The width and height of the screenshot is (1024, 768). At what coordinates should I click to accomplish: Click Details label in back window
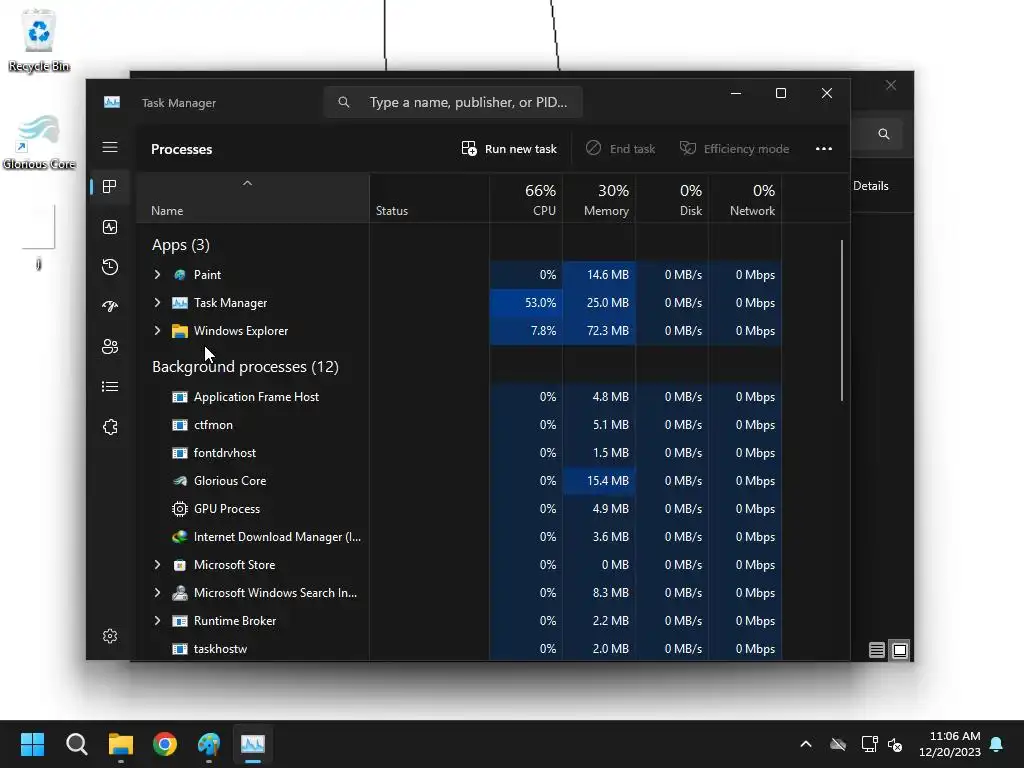point(871,186)
